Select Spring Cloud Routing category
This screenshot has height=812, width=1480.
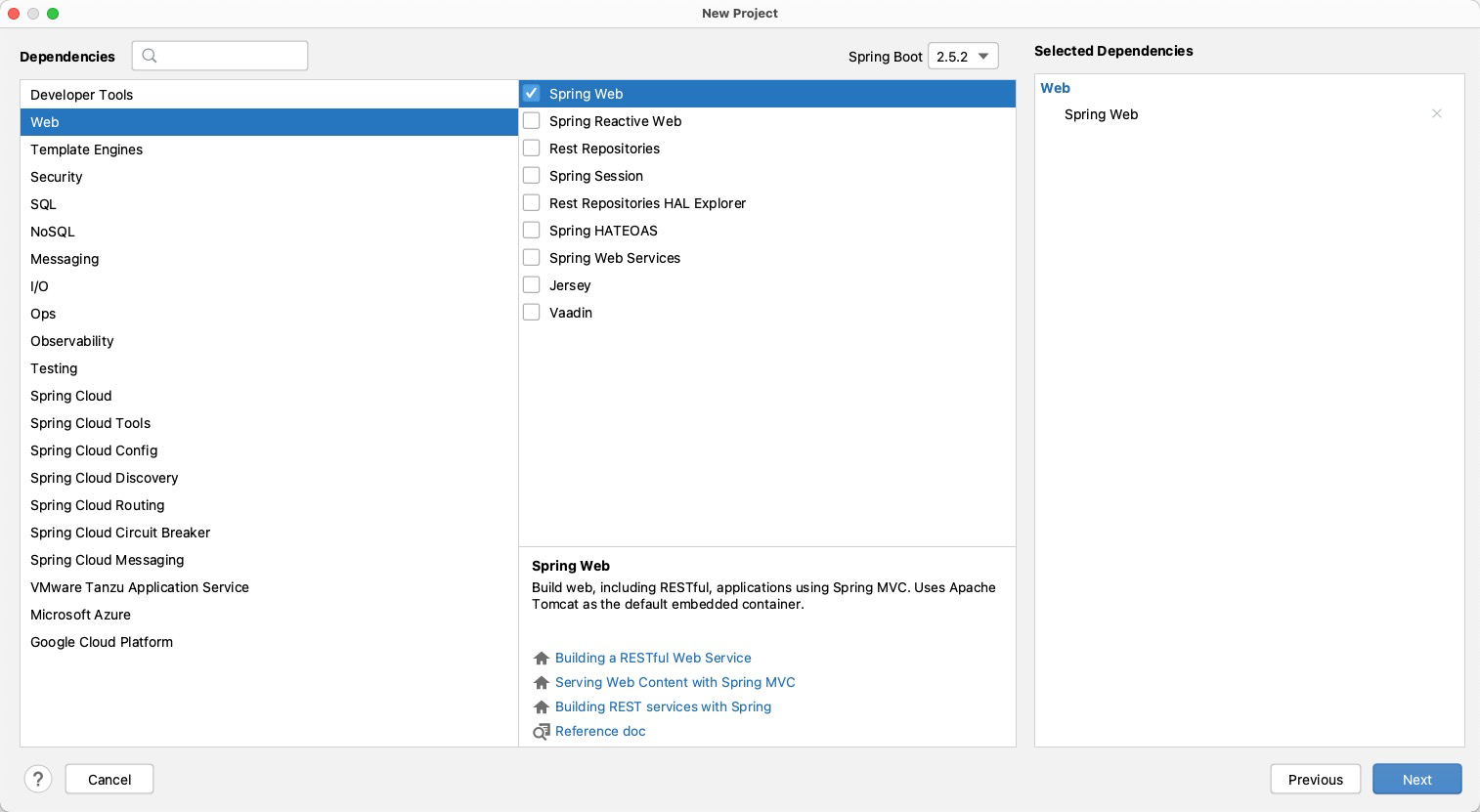point(269,505)
